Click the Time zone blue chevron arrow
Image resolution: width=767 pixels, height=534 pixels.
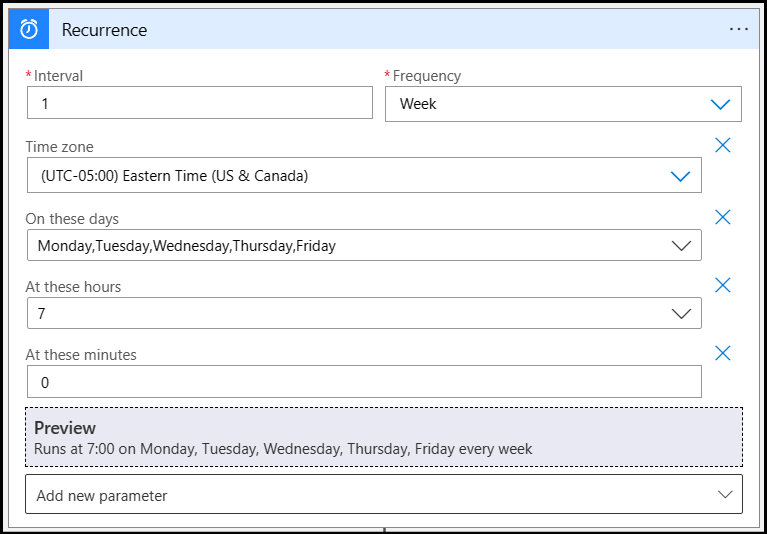click(680, 176)
